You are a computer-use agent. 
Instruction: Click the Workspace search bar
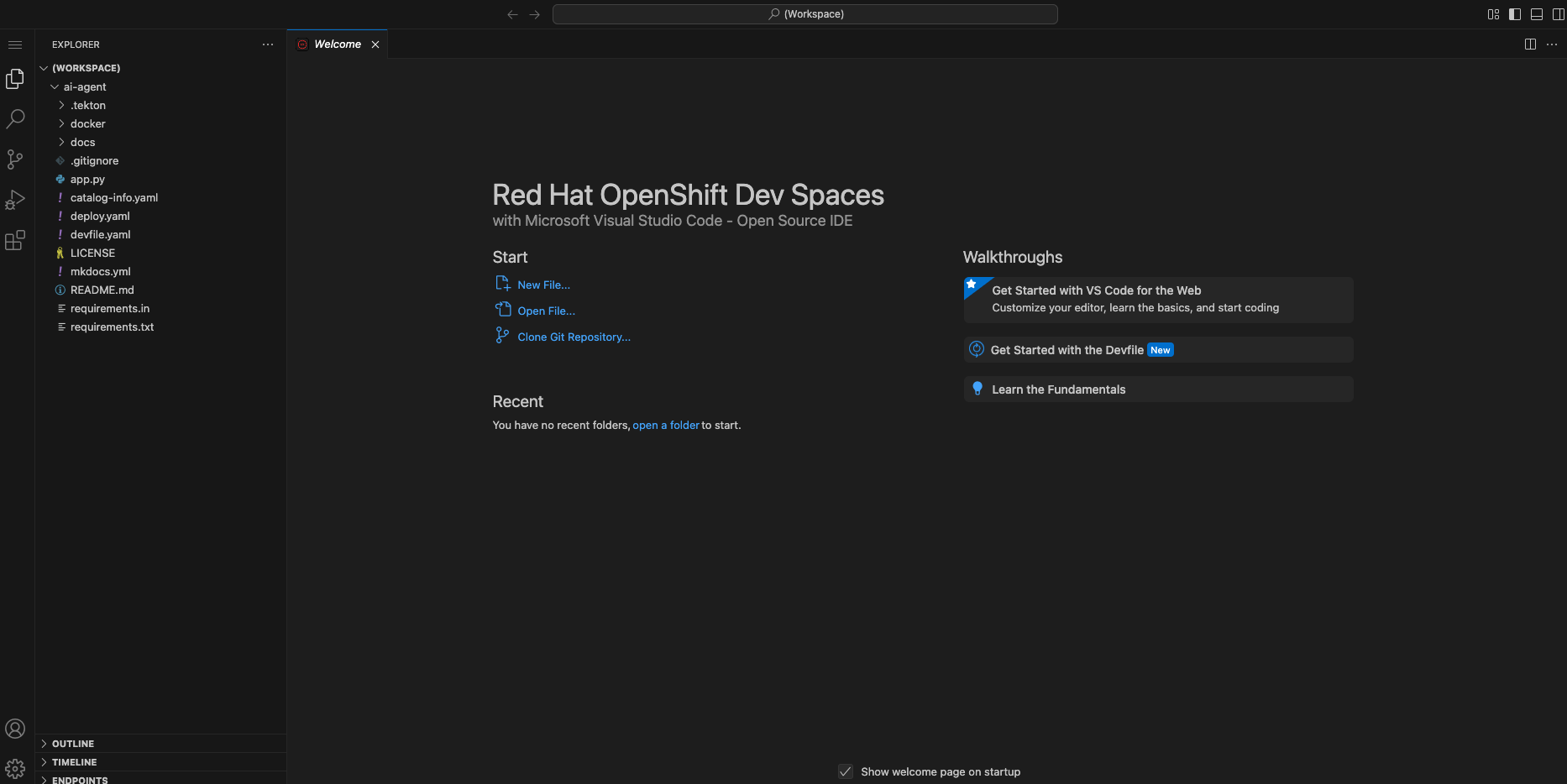click(x=804, y=13)
